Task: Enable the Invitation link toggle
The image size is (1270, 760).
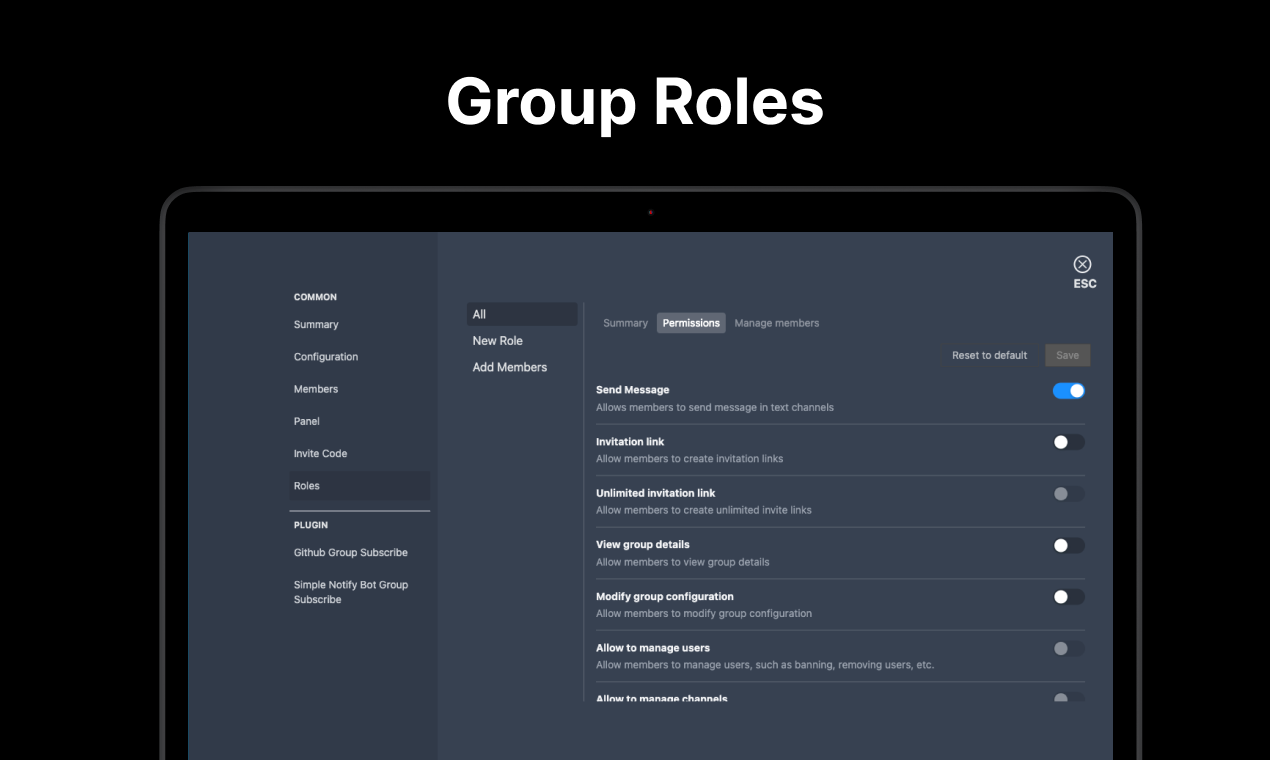Action: pyautogui.click(x=1068, y=442)
